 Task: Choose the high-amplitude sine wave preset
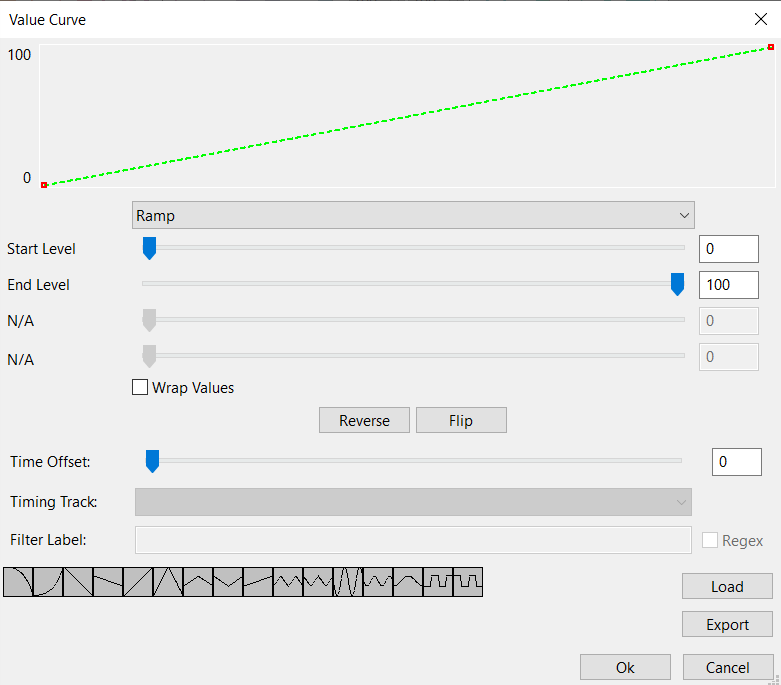pos(348,582)
